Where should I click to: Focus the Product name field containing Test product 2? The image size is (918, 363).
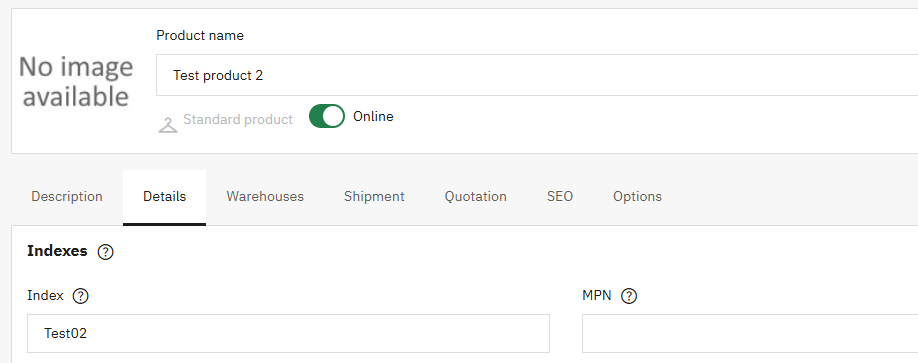tap(537, 75)
